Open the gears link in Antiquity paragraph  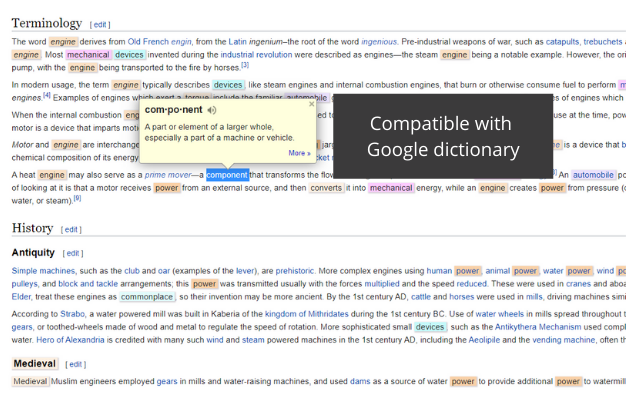pyautogui.click(x=22, y=327)
